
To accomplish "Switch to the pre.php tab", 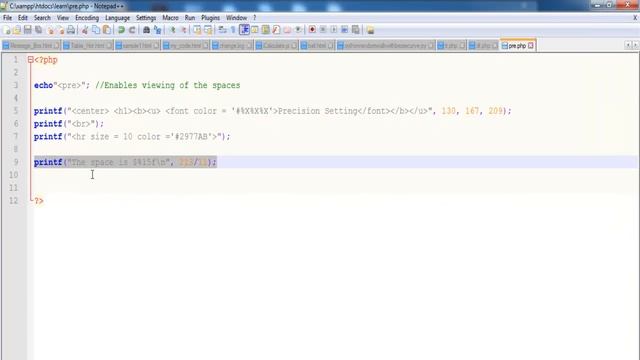I will [518, 45].
